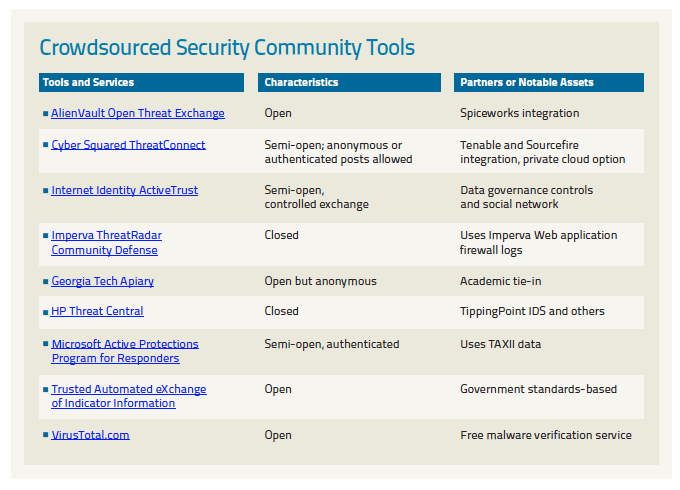Image resolution: width=680 pixels, height=490 pixels.
Task: Open Microsoft Active Protections Program for Responders link
Action: coord(125,351)
